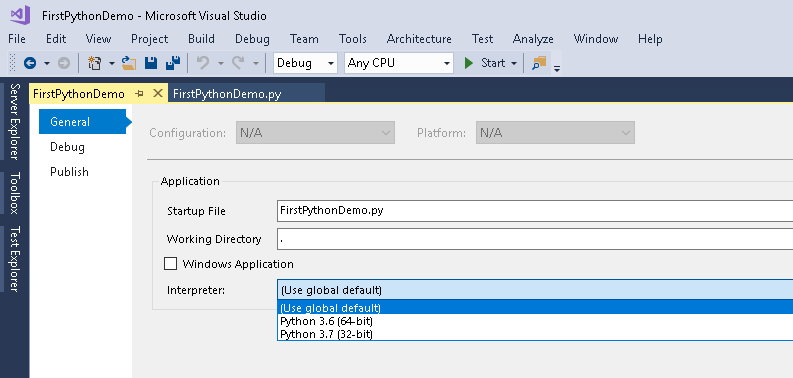Open the Debug properties page
The height and width of the screenshot is (378, 793).
pyautogui.click(x=67, y=147)
